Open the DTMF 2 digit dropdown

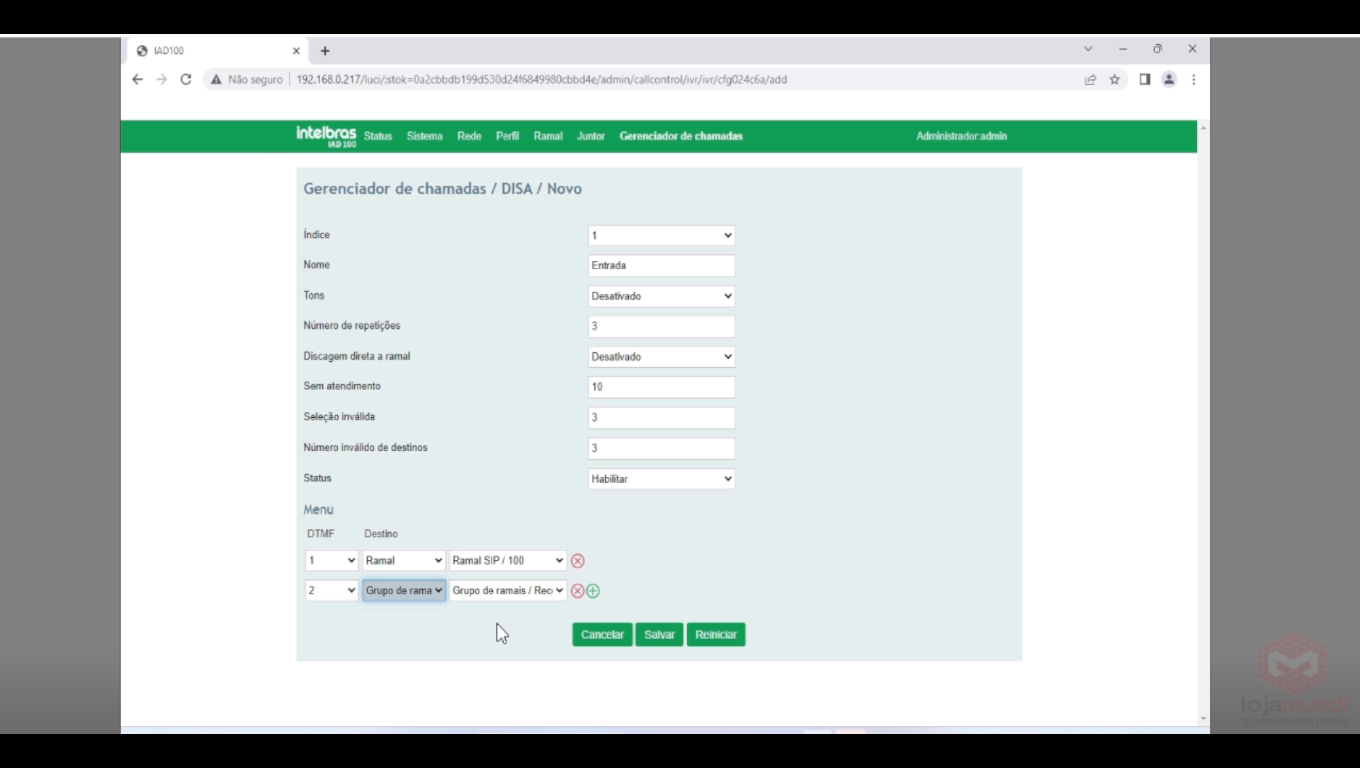pyautogui.click(x=331, y=591)
